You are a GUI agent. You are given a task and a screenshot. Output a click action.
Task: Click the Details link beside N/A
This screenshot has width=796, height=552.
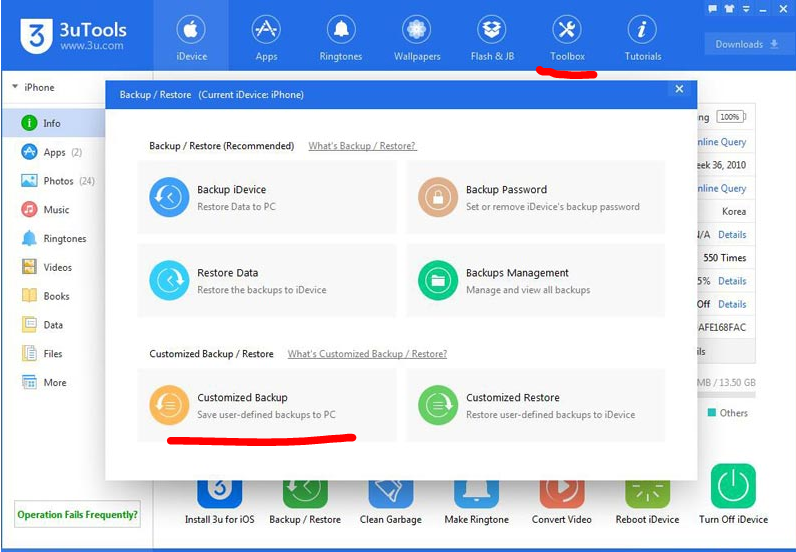click(x=732, y=235)
